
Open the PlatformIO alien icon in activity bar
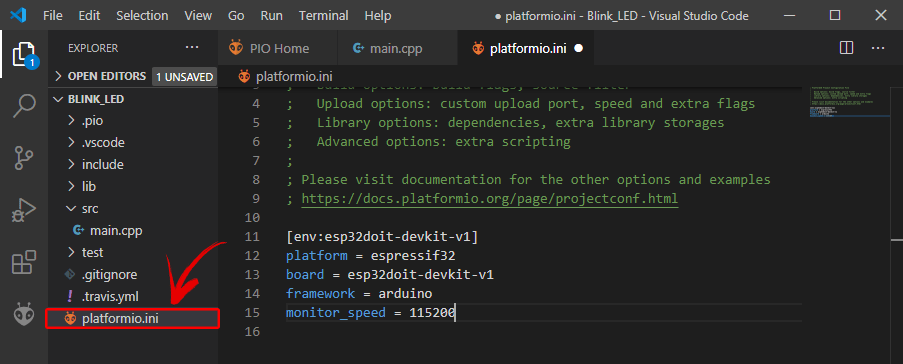point(24,315)
